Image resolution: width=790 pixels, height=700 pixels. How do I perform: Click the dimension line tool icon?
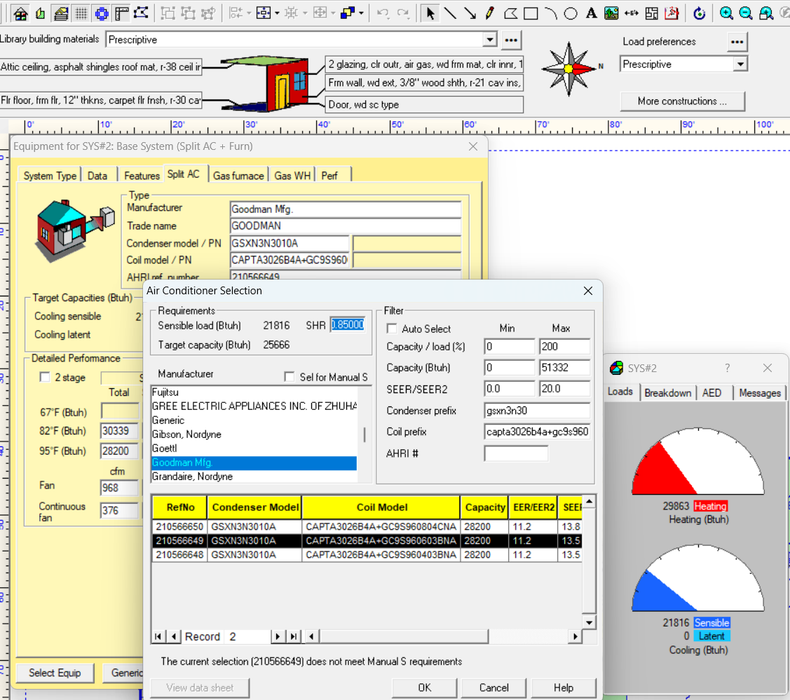pos(631,14)
